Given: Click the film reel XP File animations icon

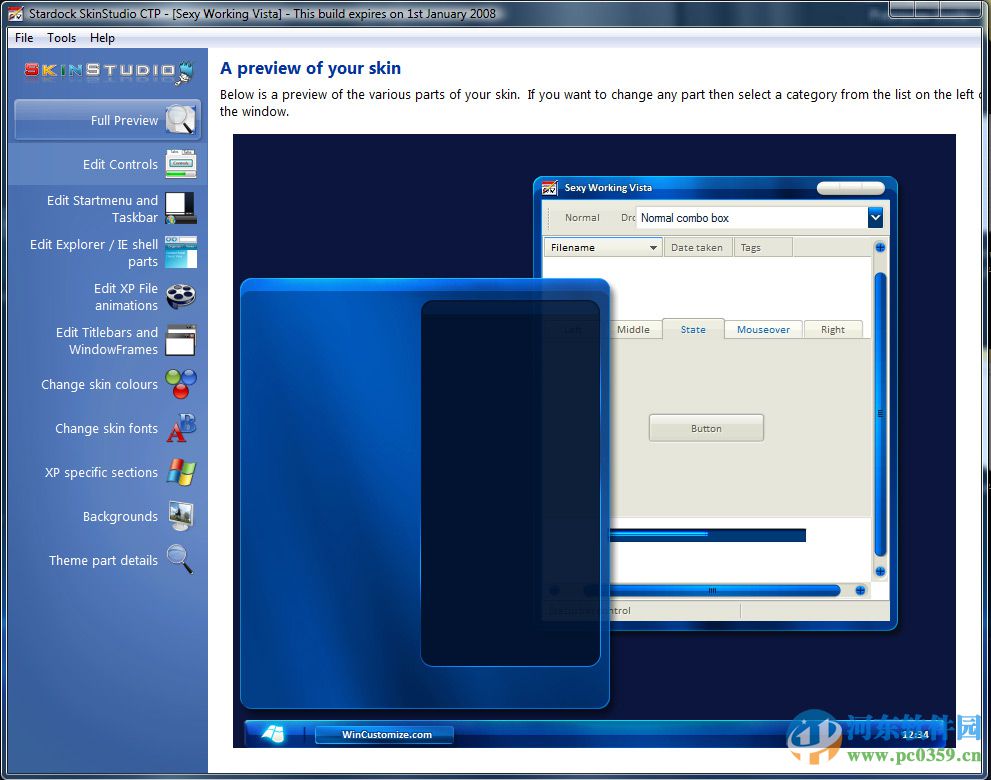Looking at the screenshot, I should (181, 296).
